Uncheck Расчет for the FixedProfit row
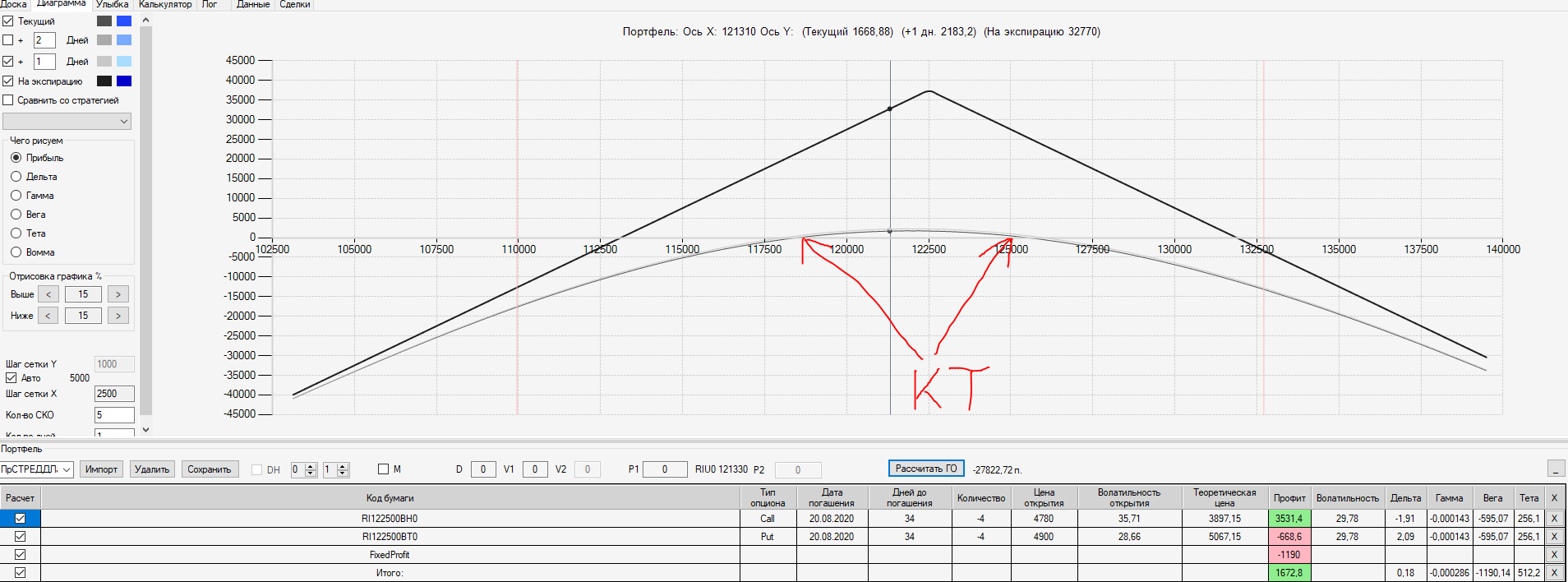The height and width of the screenshot is (582, 1568). pyautogui.click(x=21, y=555)
